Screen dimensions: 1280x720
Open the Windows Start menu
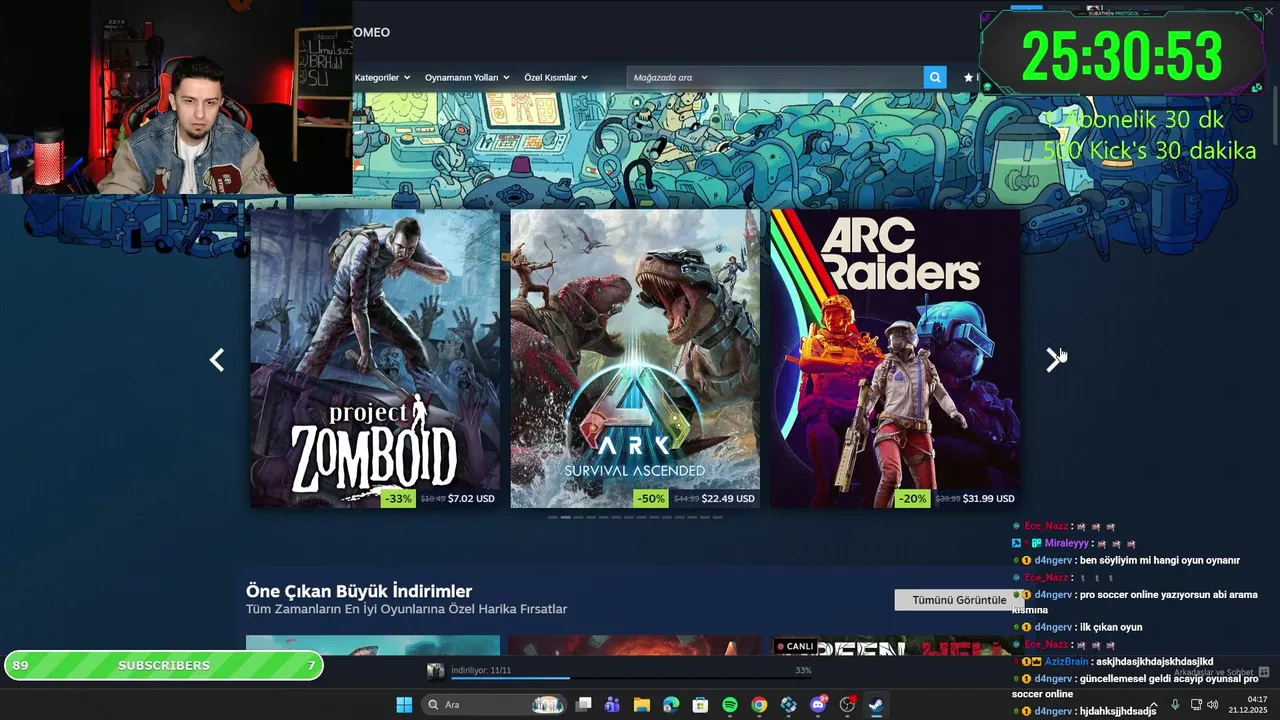tap(404, 705)
